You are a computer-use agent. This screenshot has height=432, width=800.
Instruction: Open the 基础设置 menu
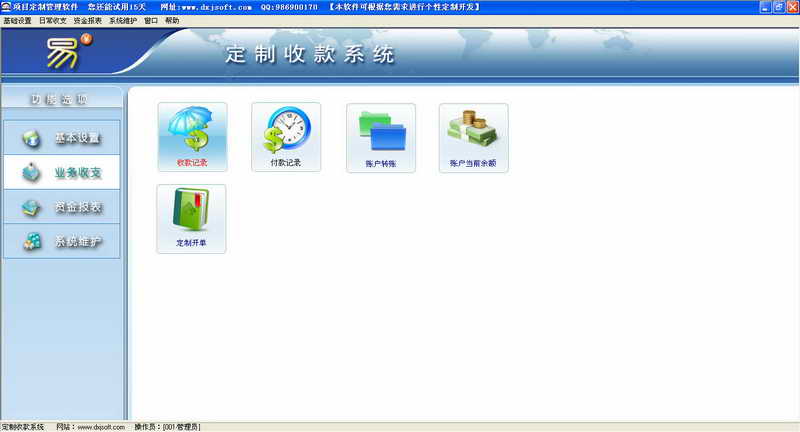[17, 20]
